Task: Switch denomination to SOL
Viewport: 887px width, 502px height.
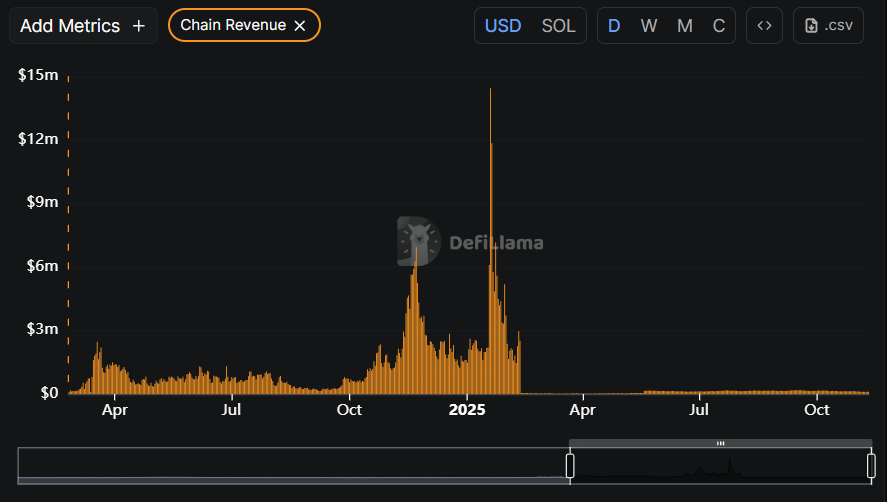Action: click(x=558, y=25)
